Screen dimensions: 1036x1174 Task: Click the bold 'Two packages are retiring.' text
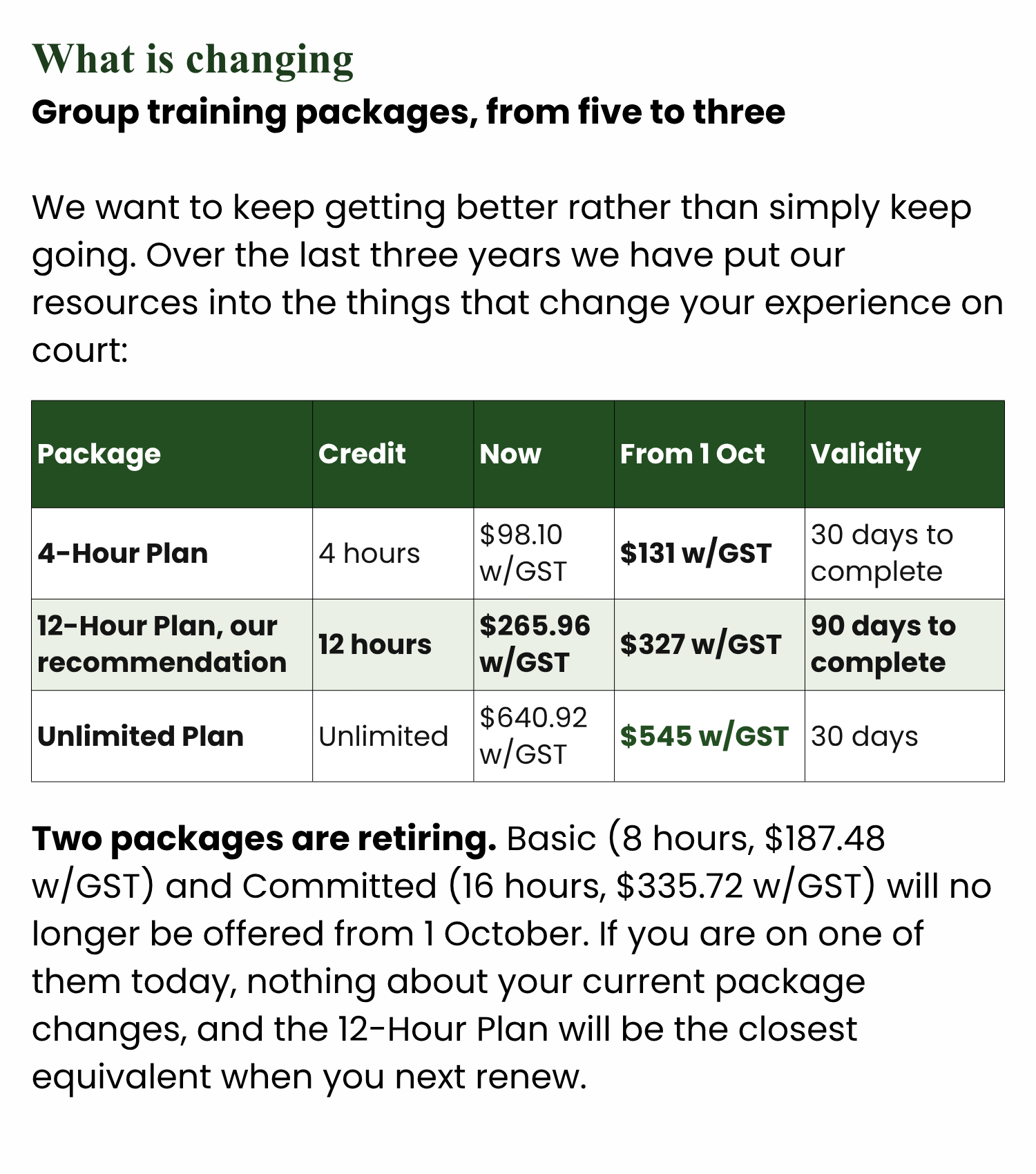[264, 839]
